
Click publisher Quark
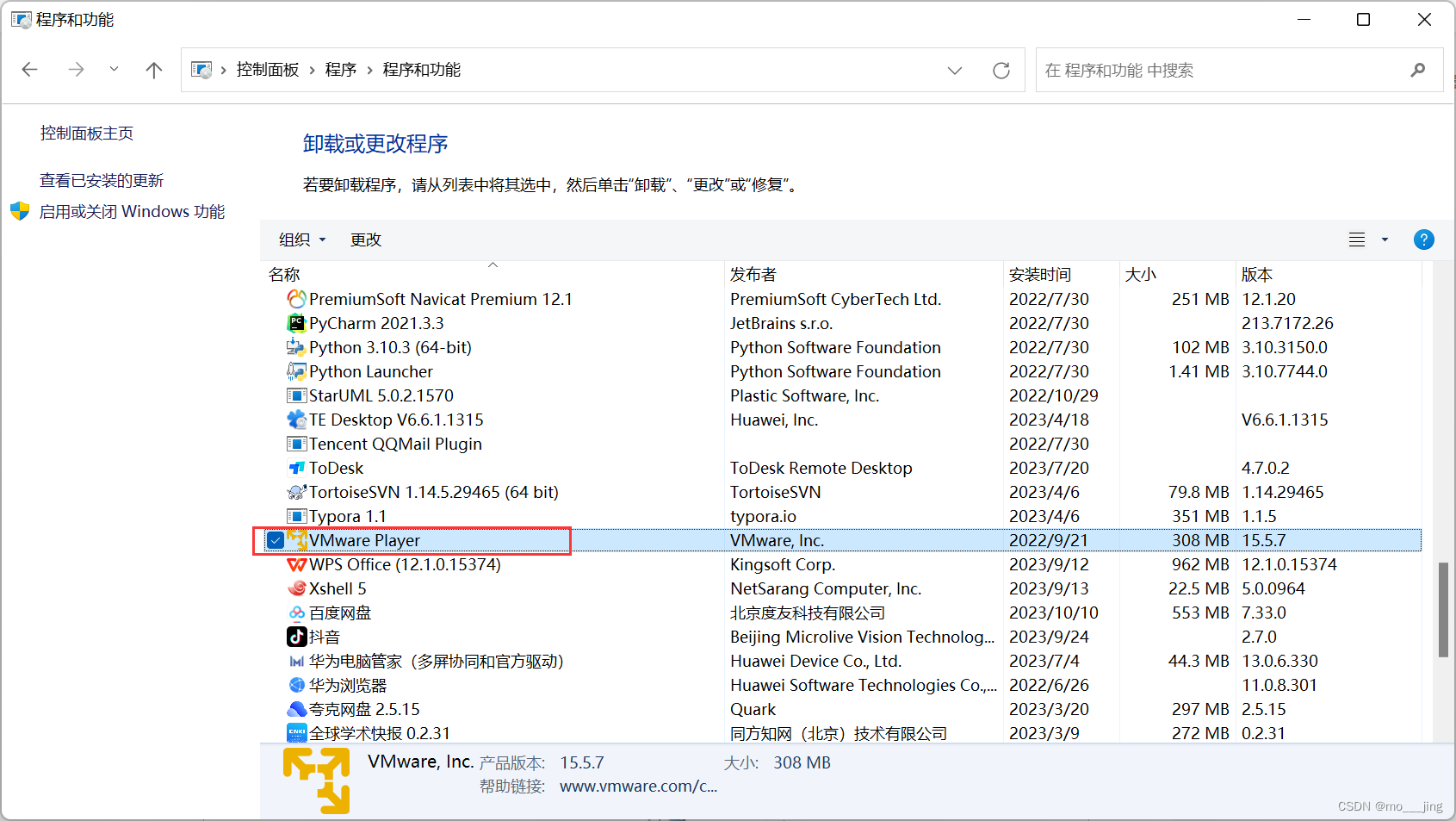click(753, 709)
